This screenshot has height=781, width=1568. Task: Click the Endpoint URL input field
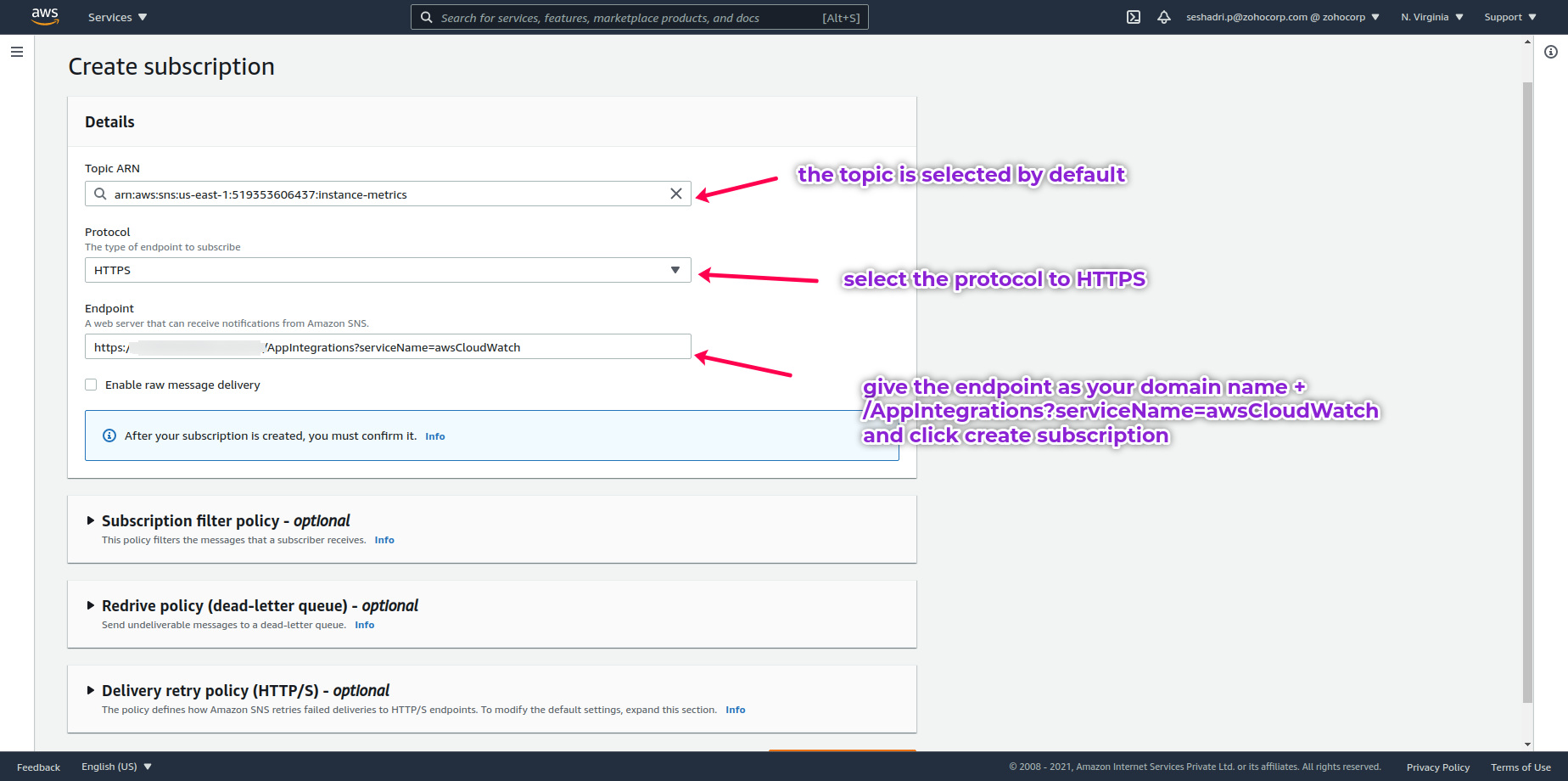click(x=388, y=346)
